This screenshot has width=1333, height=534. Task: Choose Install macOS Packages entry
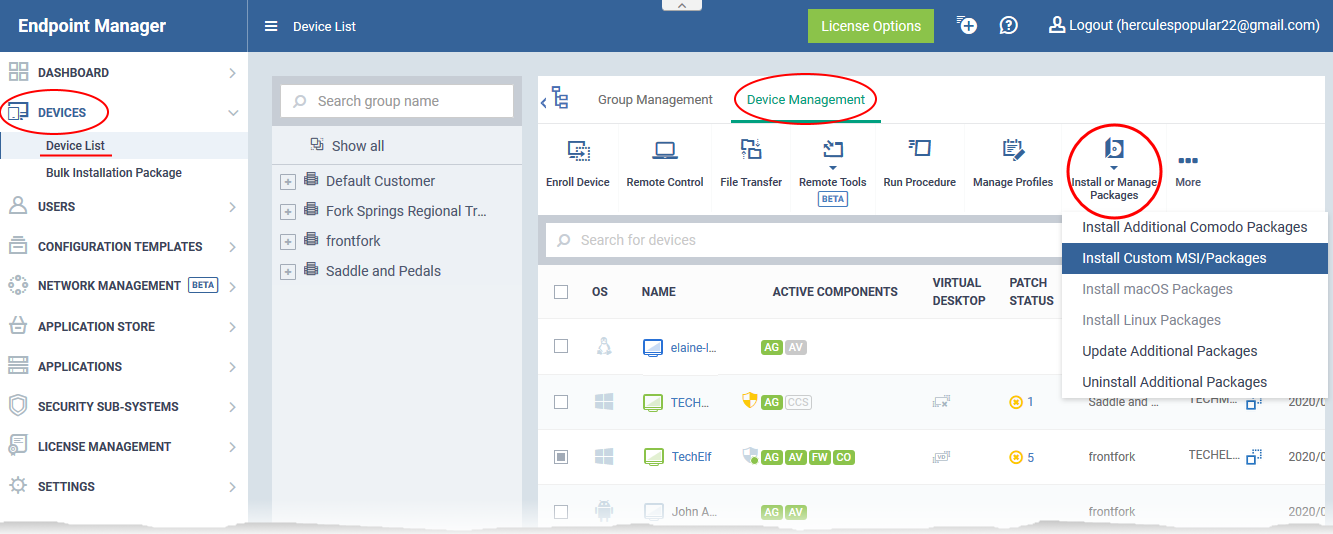coord(1195,289)
